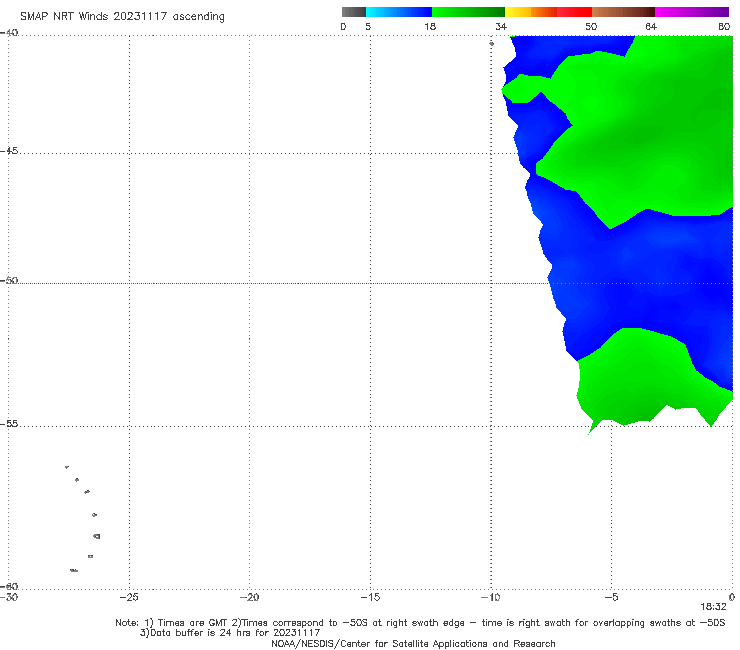Select the cyan-to-blue segment of the color scale
The image size is (740, 650).
pyautogui.click(x=399, y=12)
